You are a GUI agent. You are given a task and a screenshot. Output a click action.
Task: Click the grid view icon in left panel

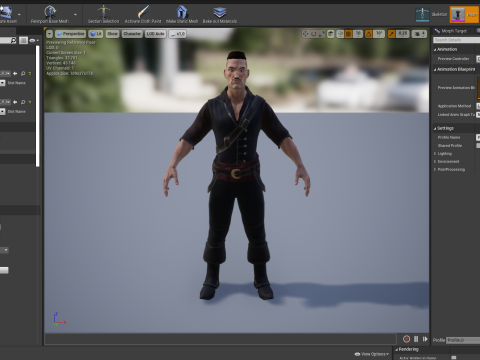point(23,40)
